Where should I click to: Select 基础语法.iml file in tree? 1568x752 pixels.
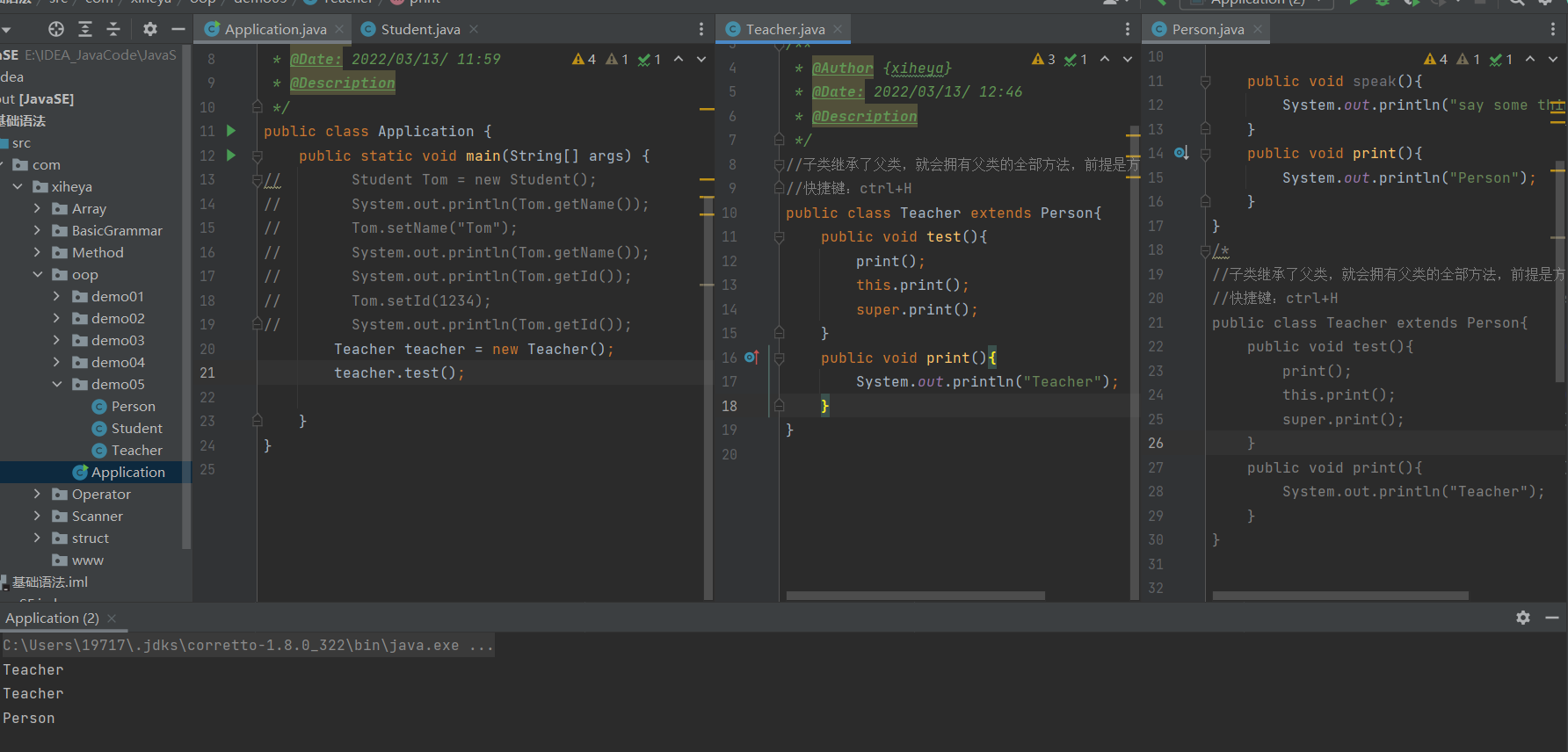pyautogui.click(x=49, y=582)
